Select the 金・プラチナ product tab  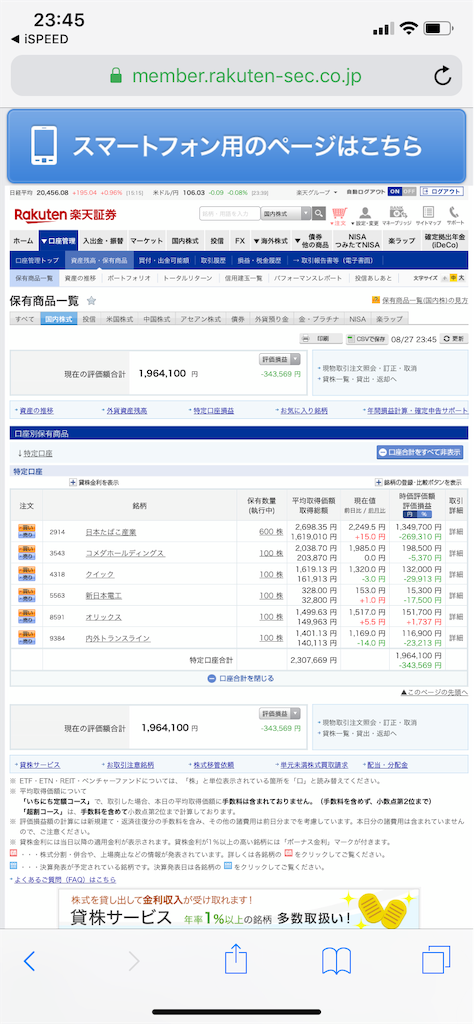319,319
